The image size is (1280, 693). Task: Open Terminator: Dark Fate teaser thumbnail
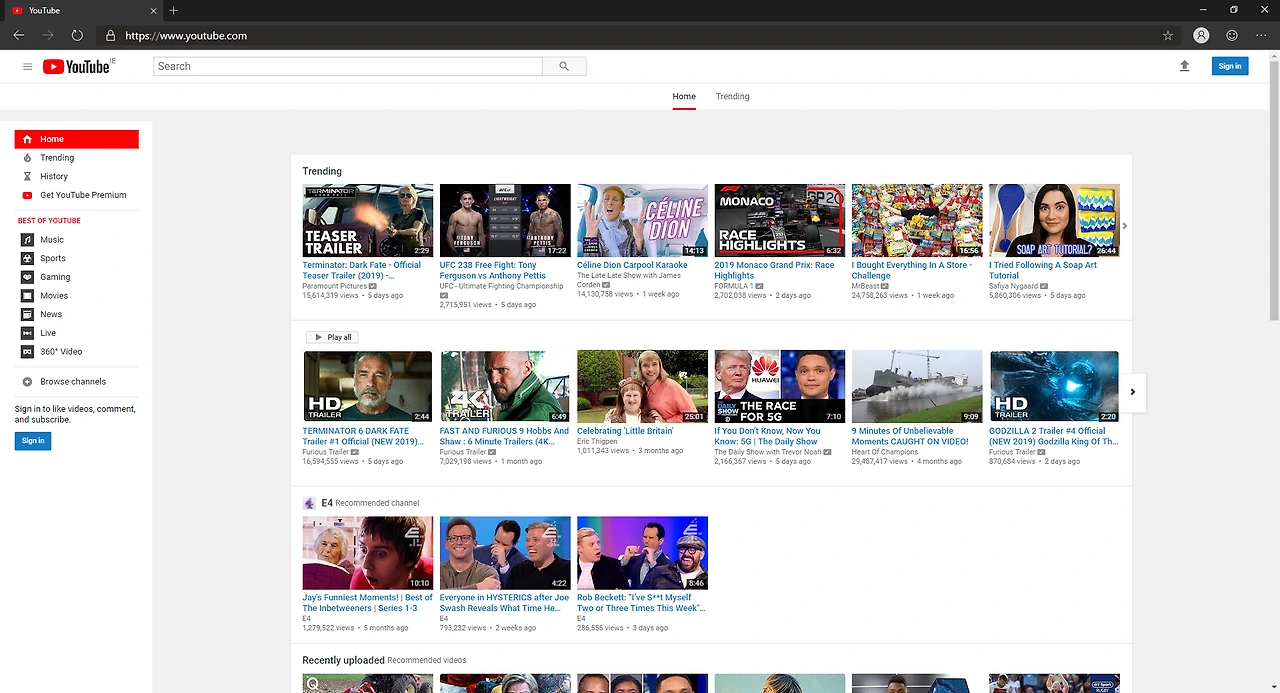[368, 220]
